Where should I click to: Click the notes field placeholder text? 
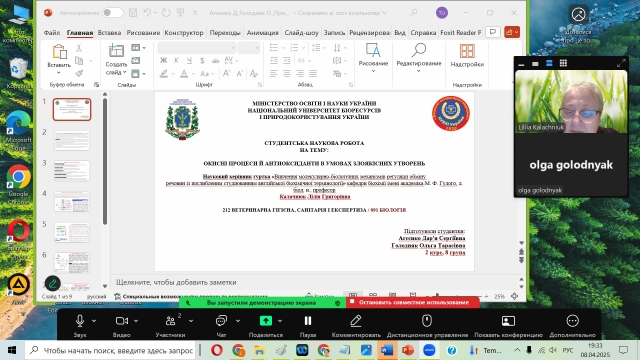click(176, 282)
